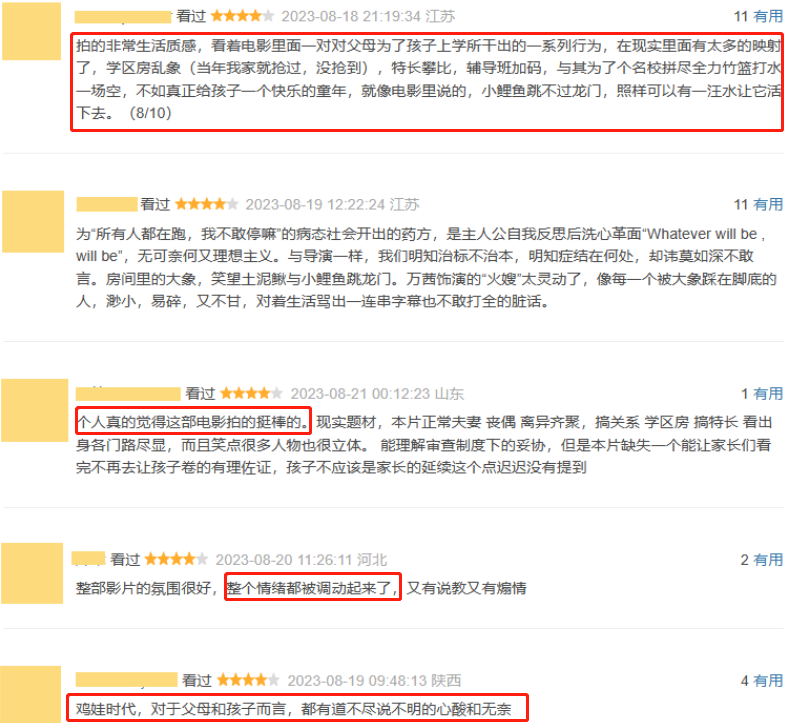The image size is (785, 723).
Task: Open avatar of the first reviewer
Action: pyautogui.click(x=32, y=31)
